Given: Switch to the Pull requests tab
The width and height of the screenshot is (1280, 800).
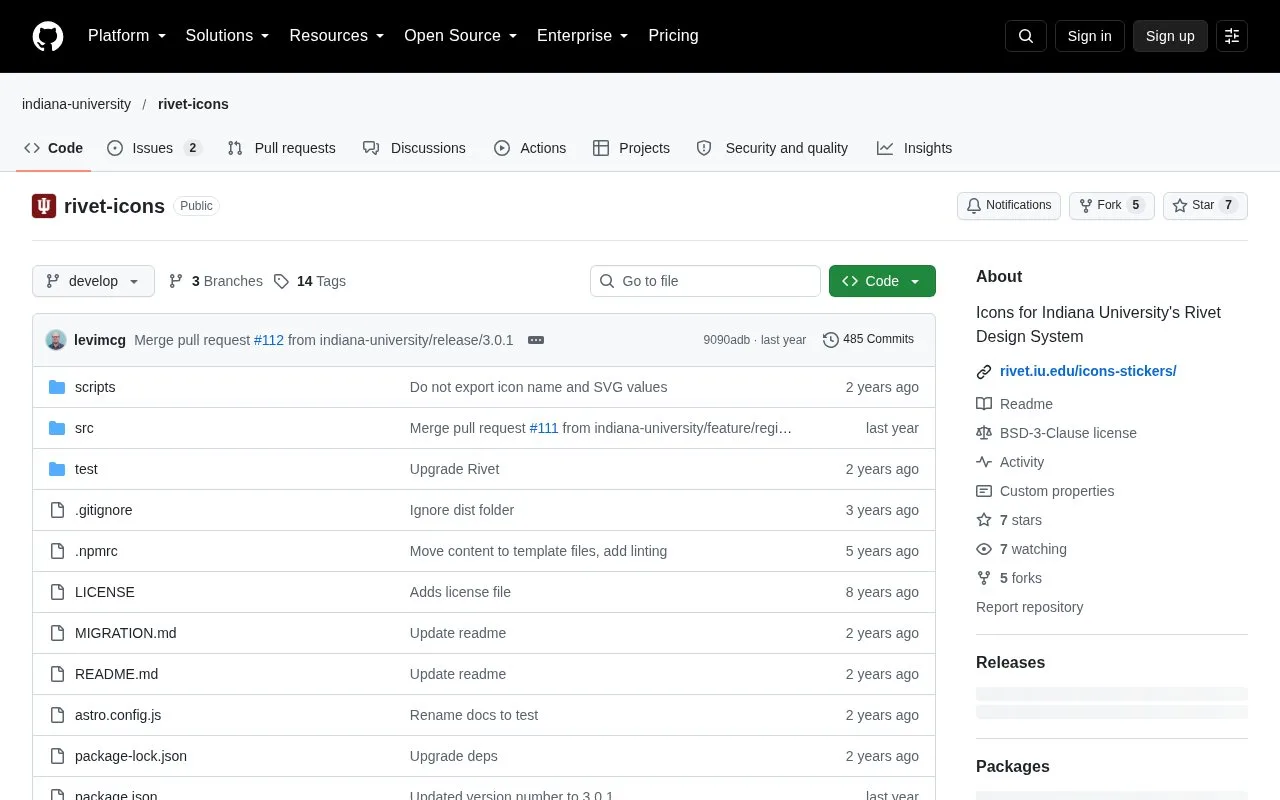Looking at the screenshot, I should point(281,148).
